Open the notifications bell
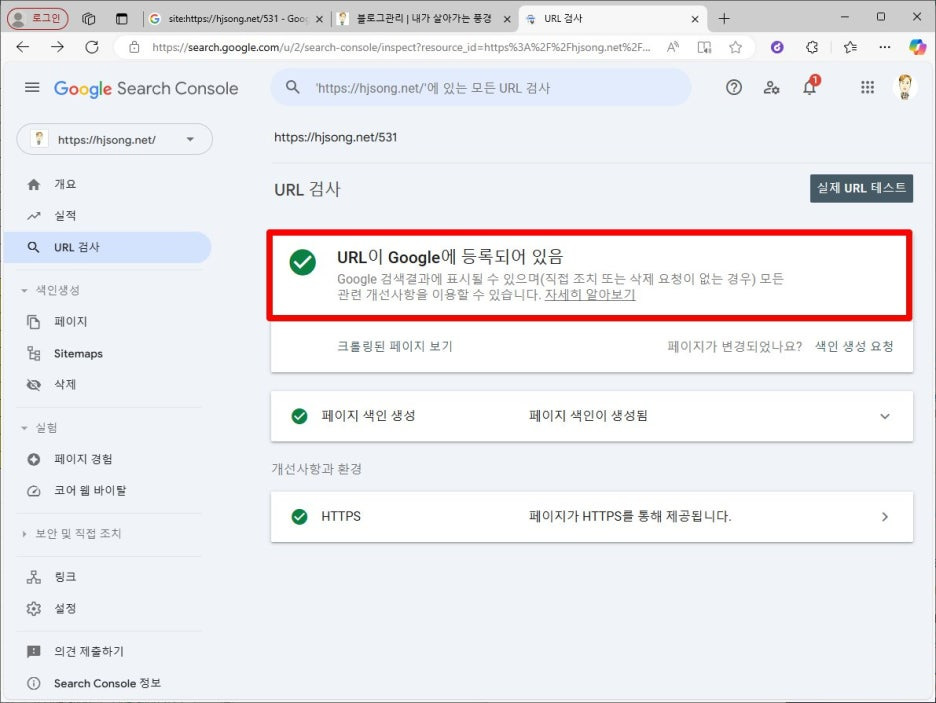936x703 pixels. tap(810, 87)
